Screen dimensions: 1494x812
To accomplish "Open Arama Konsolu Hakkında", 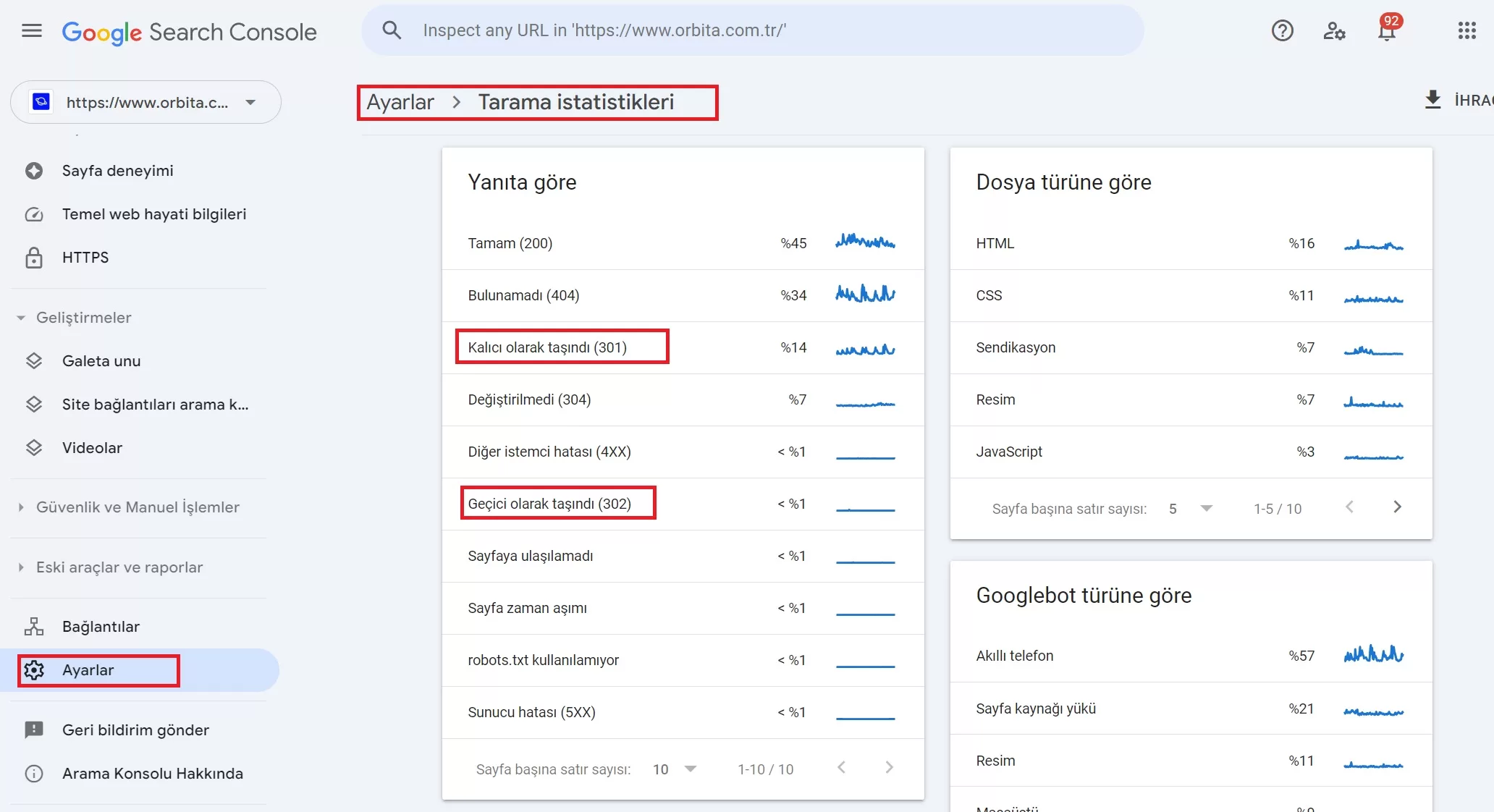I will click(140, 774).
